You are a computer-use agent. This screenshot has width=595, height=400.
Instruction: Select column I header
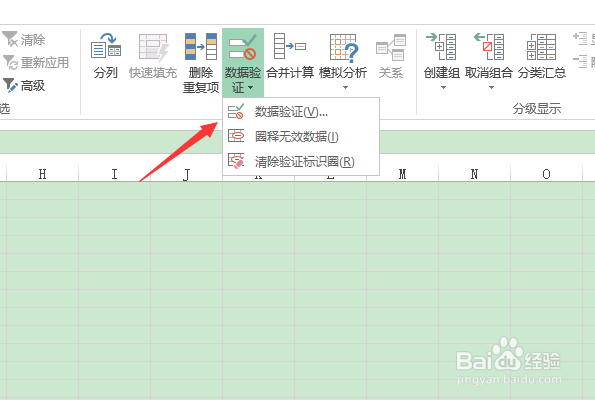coord(114,174)
